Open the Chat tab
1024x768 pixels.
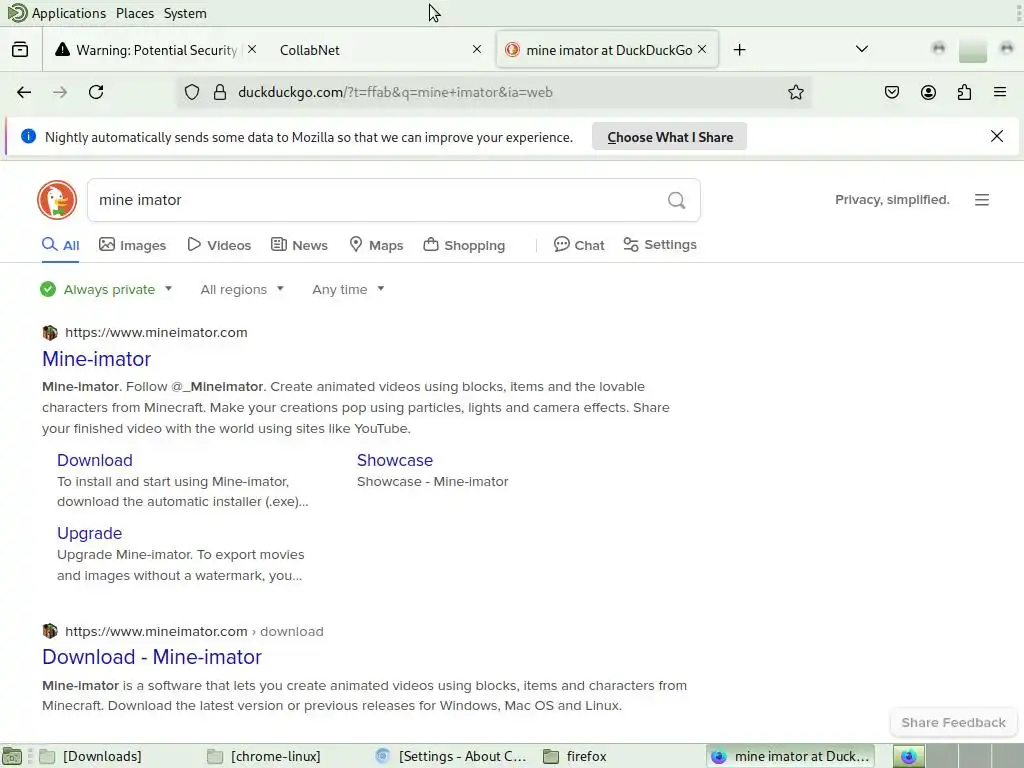click(579, 245)
